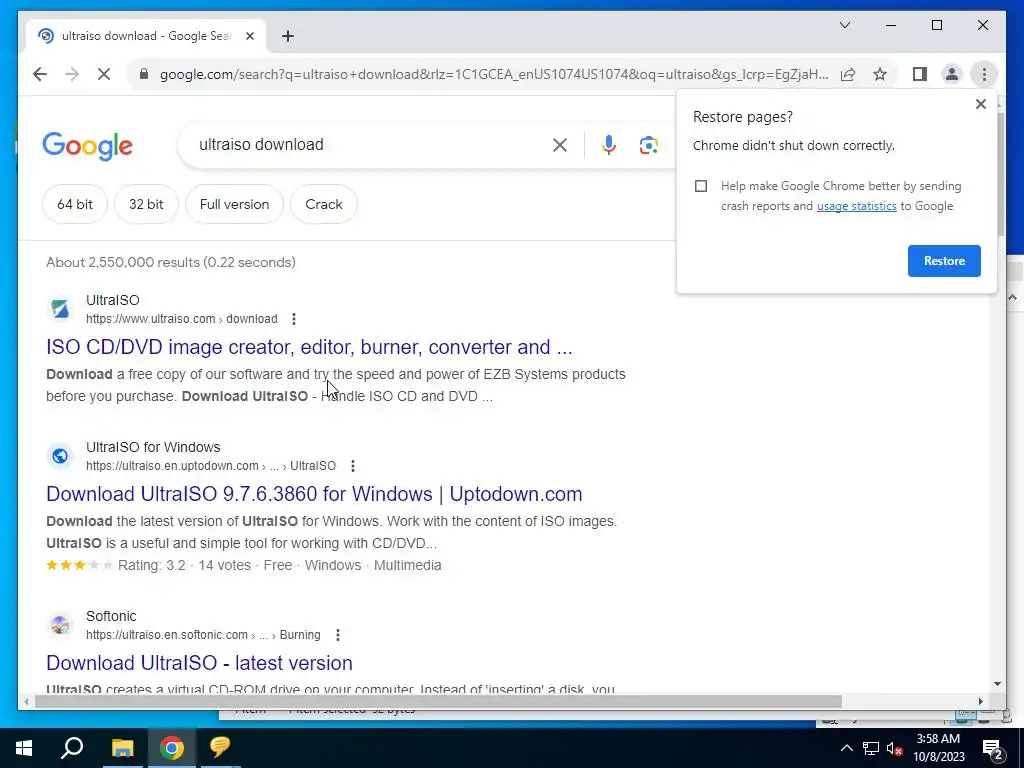The image size is (1024, 768).
Task: Search by image with Google Lens icon
Action: (648, 145)
